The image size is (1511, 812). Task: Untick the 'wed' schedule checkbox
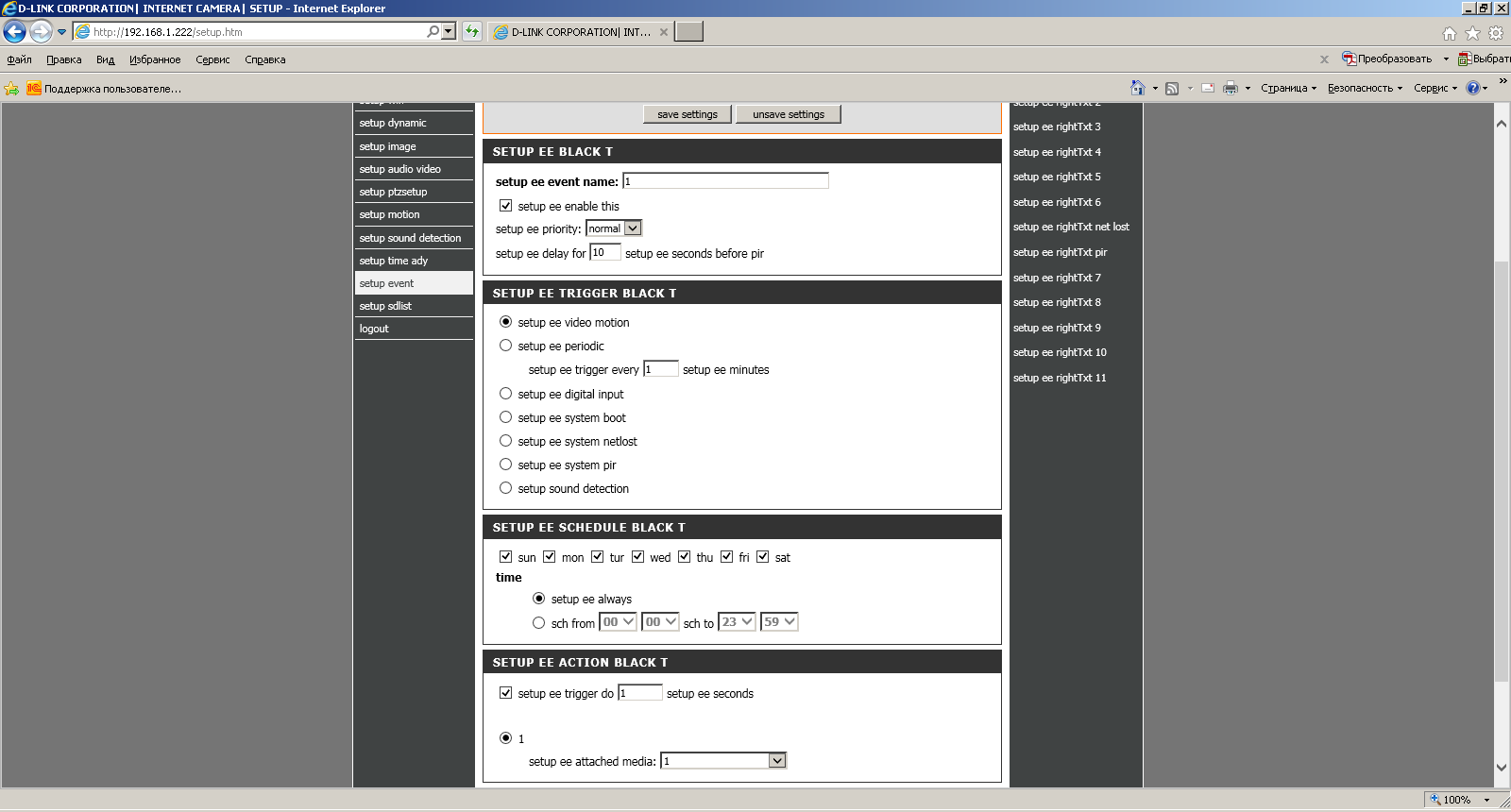(638, 557)
